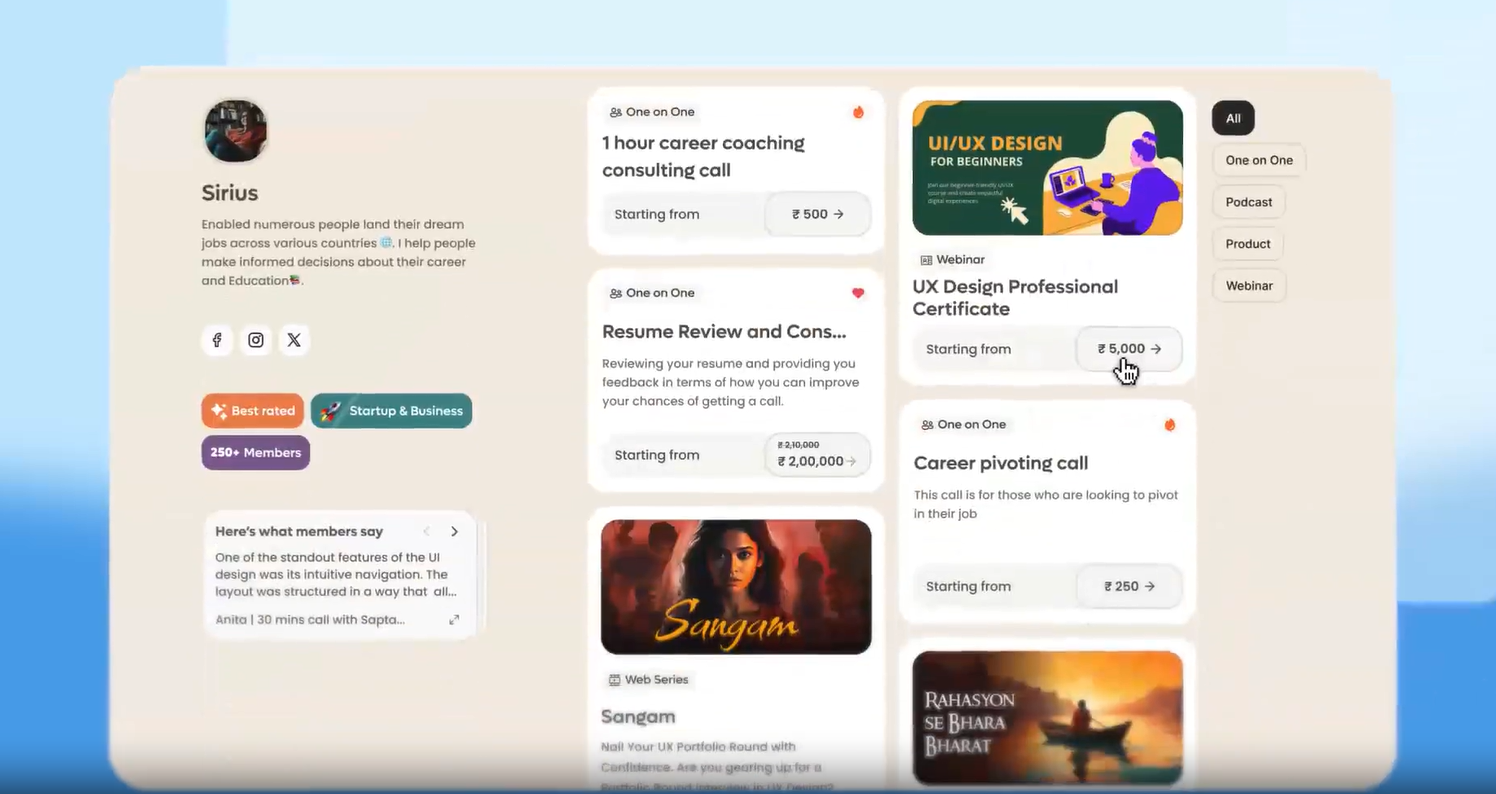This screenshot has width=1496, height=794.
Task: Open the 'Sangam' title below the poster
Action: click(x=638, y=717)
